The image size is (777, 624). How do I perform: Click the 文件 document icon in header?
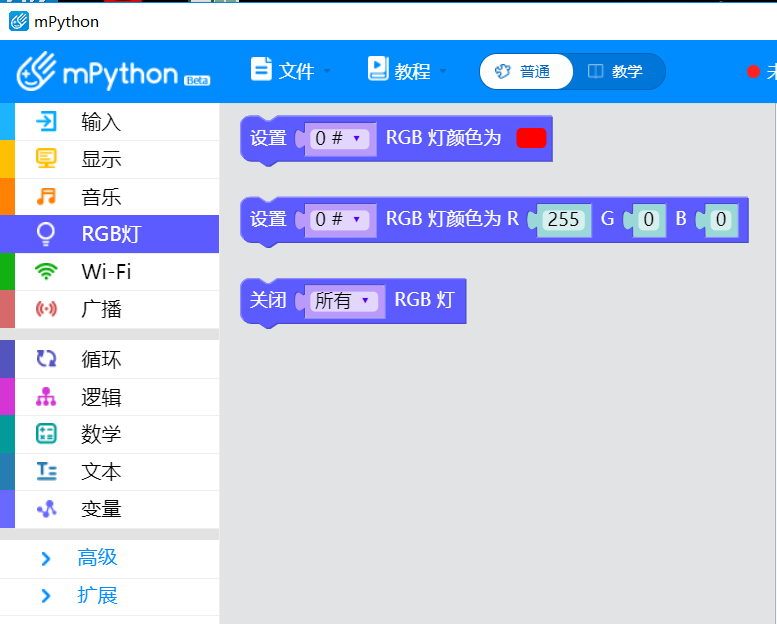pos(261,69)
